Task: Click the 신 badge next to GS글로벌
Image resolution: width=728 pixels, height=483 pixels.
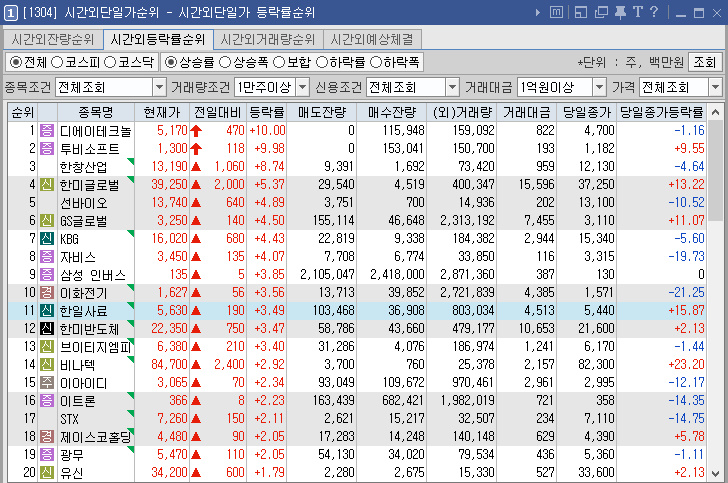Action: click(46, 221)
